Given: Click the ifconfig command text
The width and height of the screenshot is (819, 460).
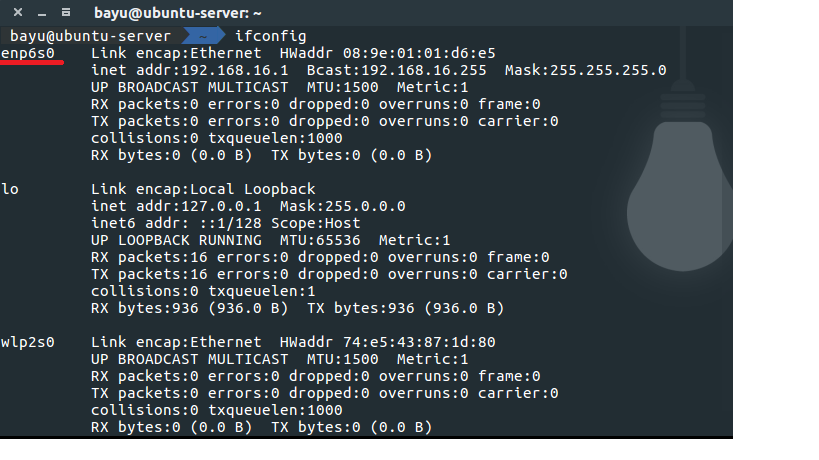Looking at the screenshot, I should point(270,36).
